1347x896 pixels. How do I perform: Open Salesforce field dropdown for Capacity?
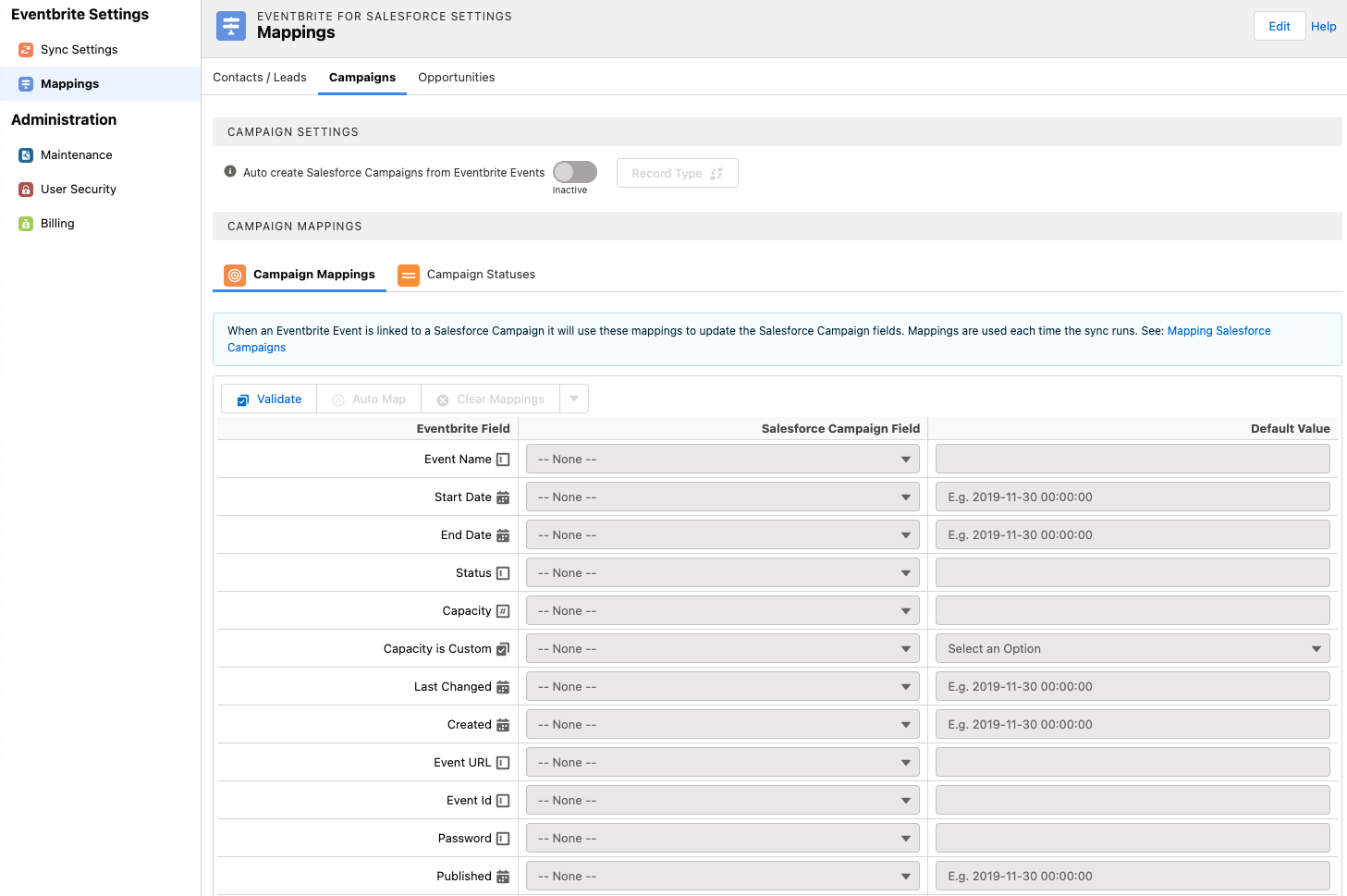click(723, 611)
